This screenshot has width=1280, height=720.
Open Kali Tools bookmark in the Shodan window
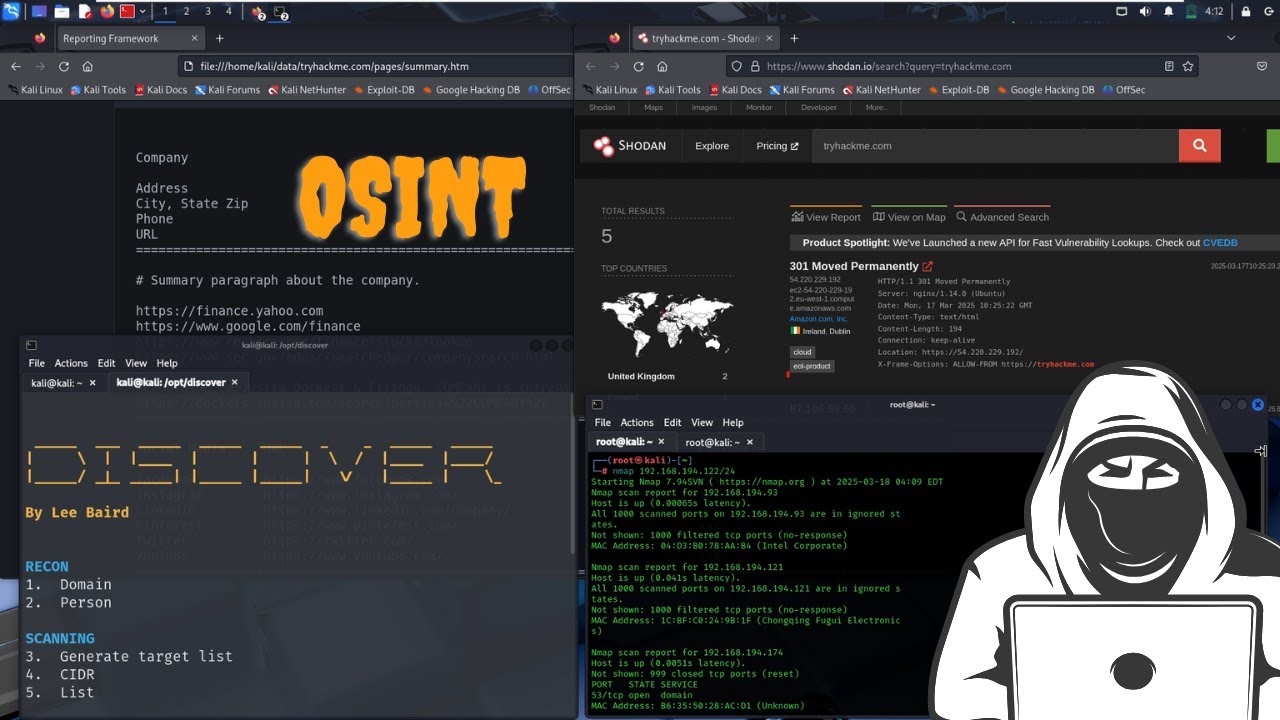[672, 90]
